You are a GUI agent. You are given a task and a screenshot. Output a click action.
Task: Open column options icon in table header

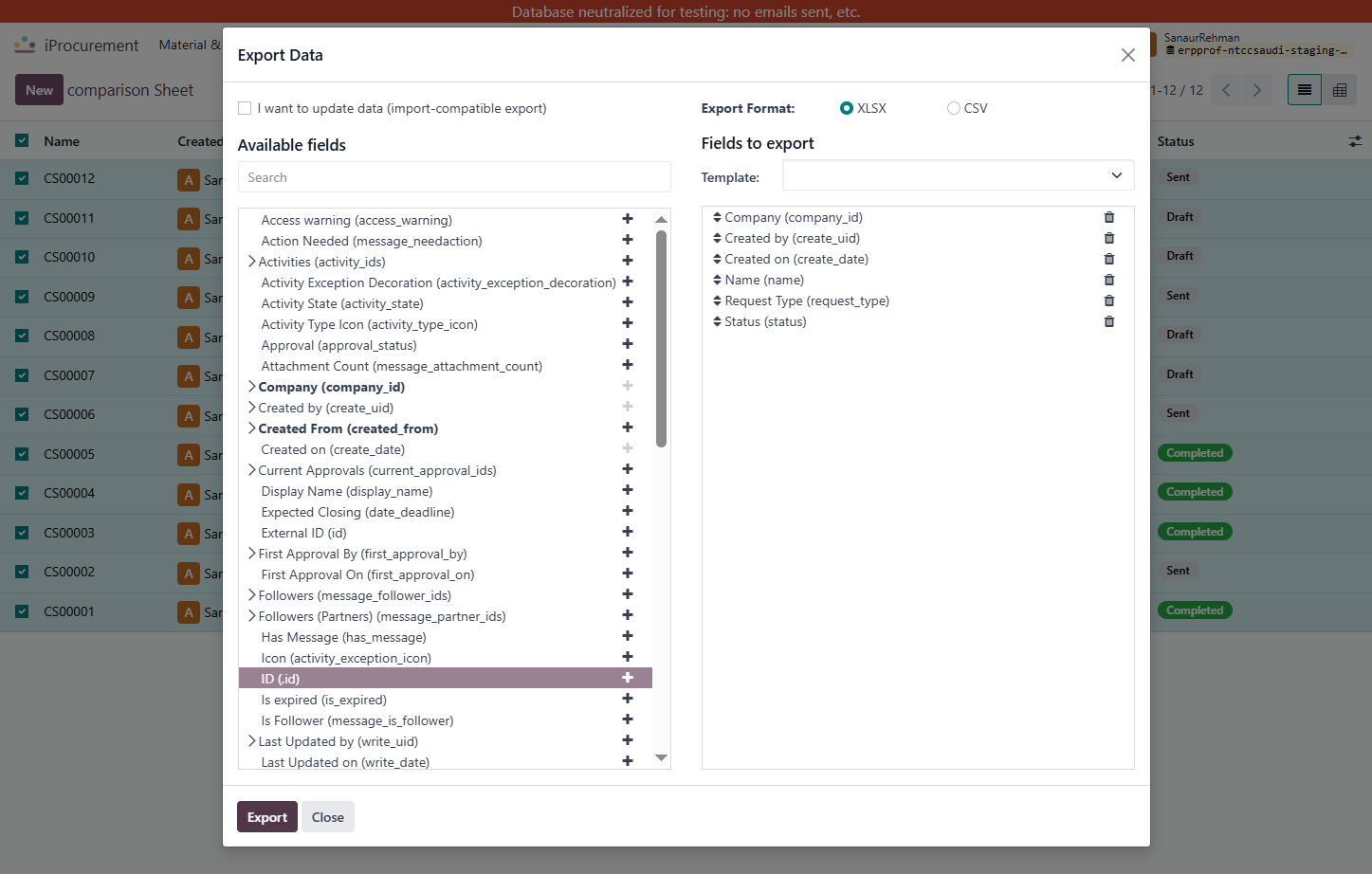1355,141
